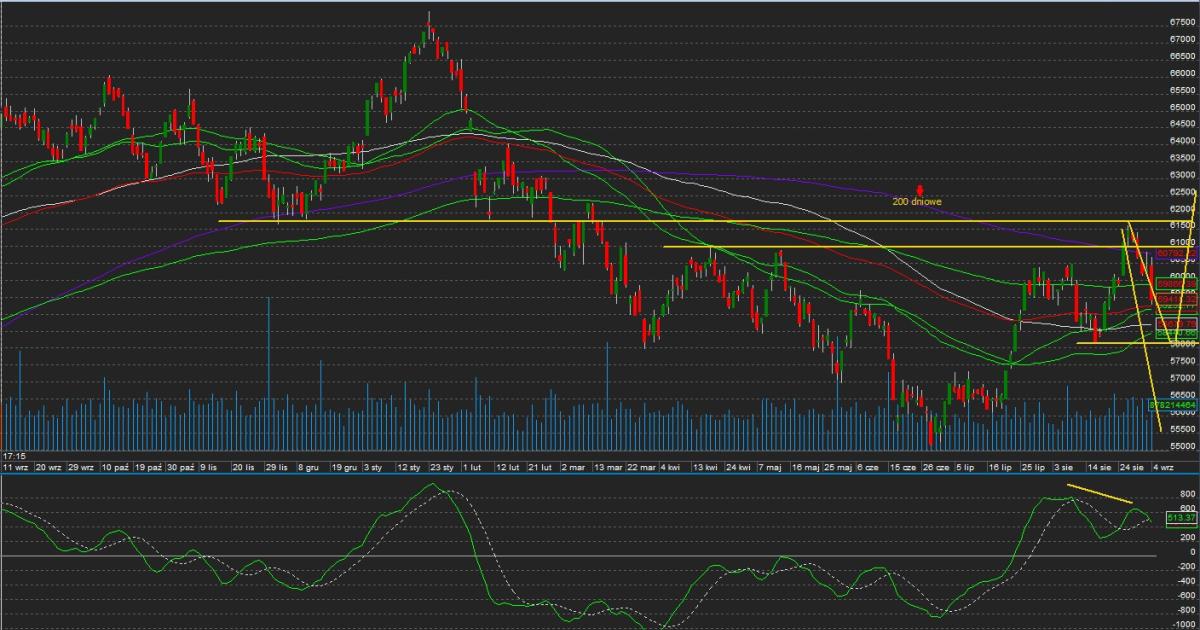Click the 67500 level on price axis

click(1181, 21)
